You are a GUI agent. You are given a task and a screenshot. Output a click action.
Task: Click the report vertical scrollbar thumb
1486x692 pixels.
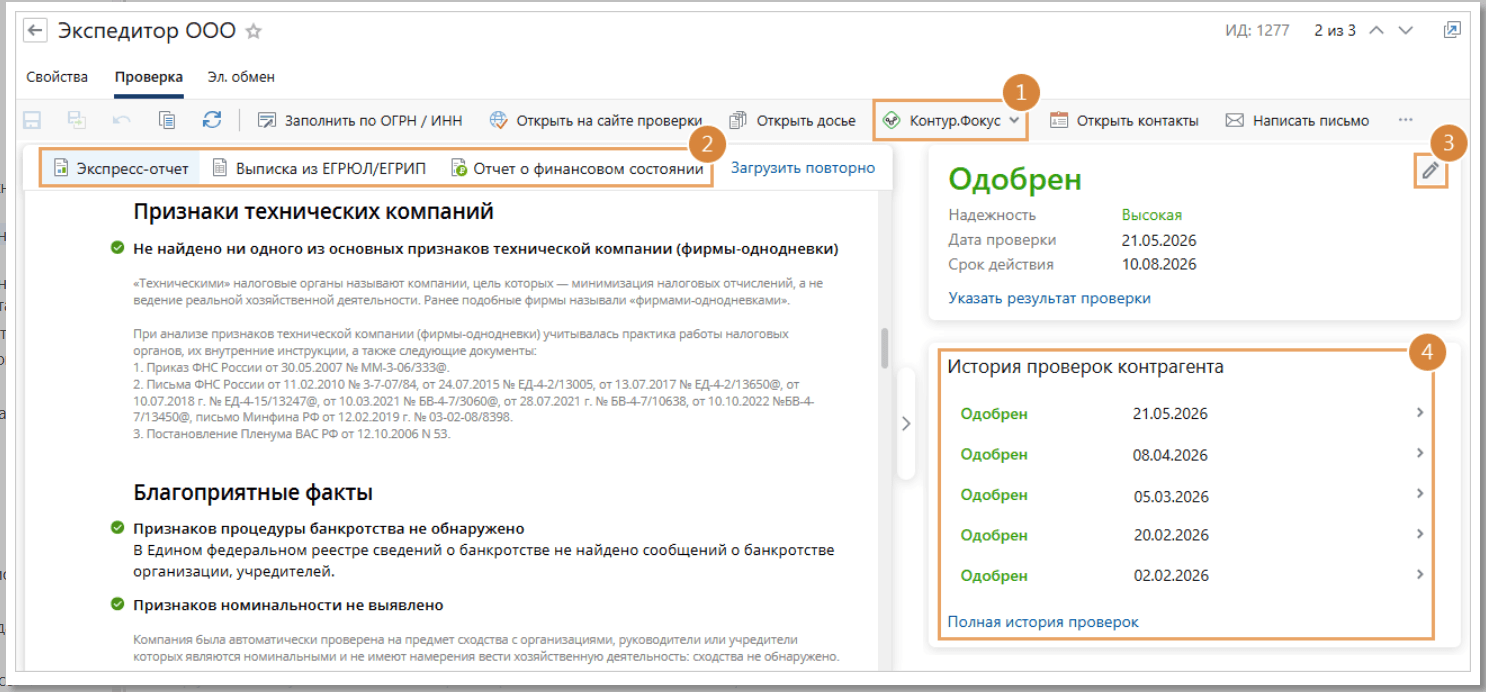tap(884, 348)
